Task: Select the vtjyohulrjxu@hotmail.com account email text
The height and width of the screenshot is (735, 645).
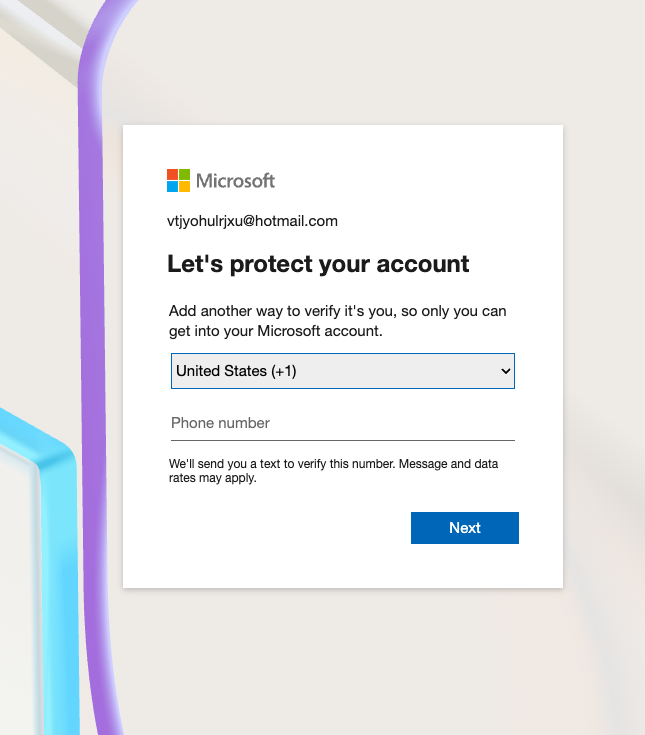Action: pos(252,221)
